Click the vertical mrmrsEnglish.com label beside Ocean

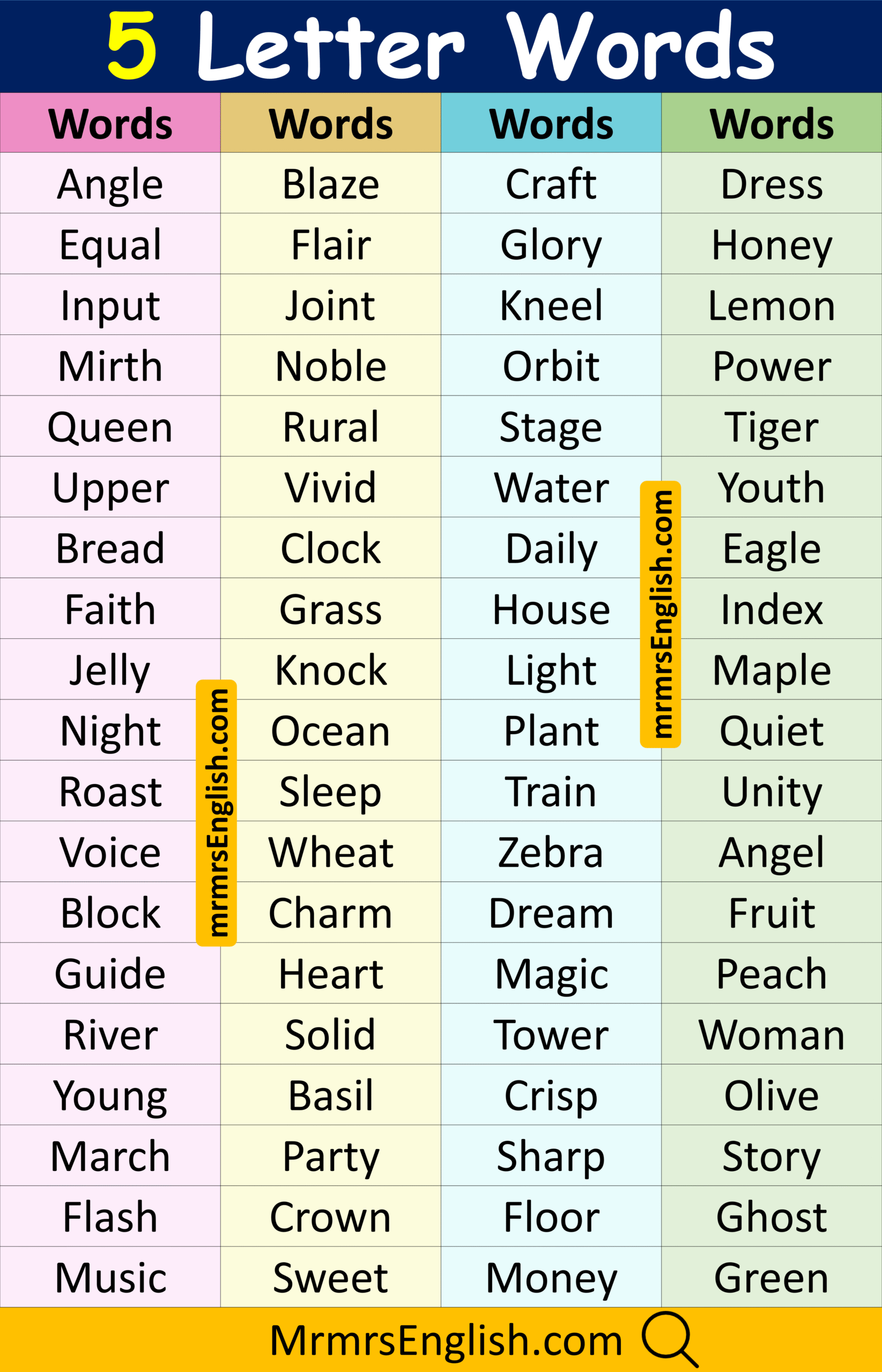(x=217, y=813)
